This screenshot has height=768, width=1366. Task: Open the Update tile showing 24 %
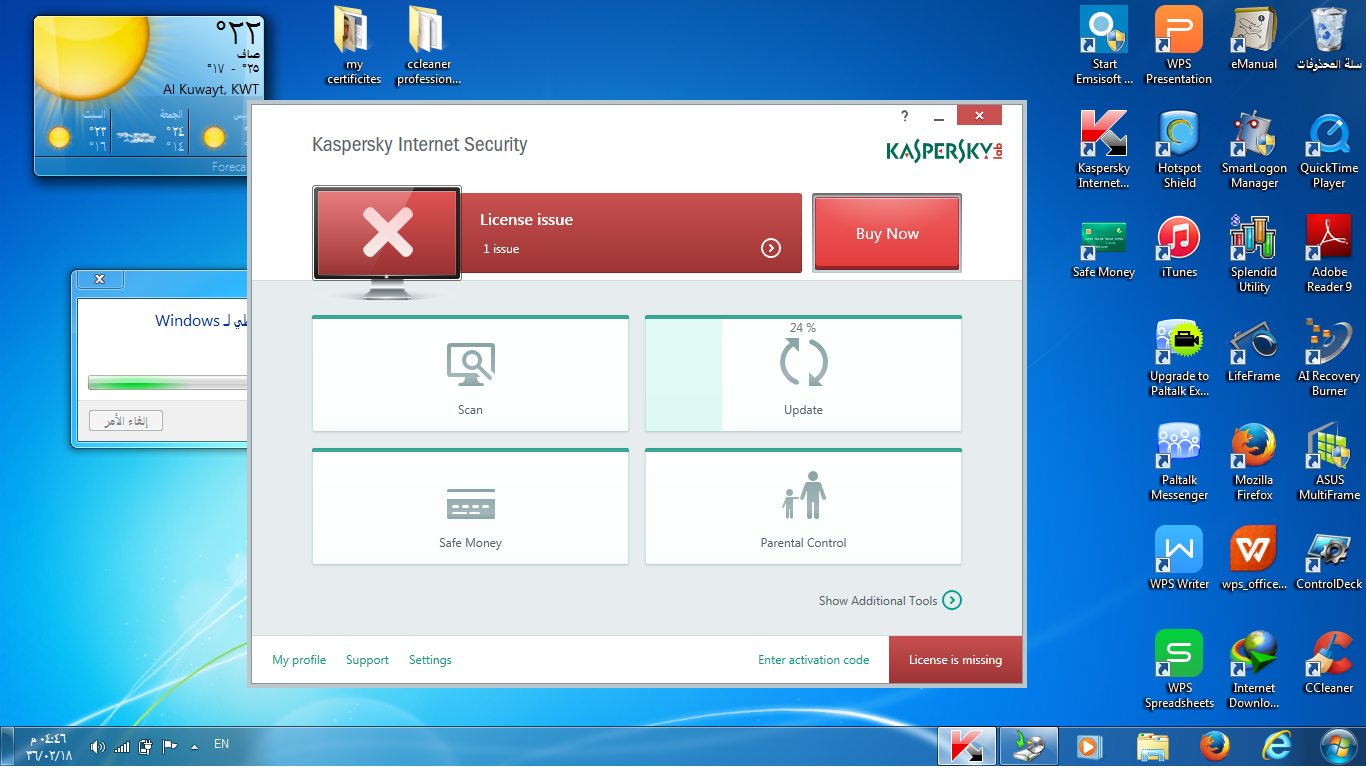tap(803, 374)
